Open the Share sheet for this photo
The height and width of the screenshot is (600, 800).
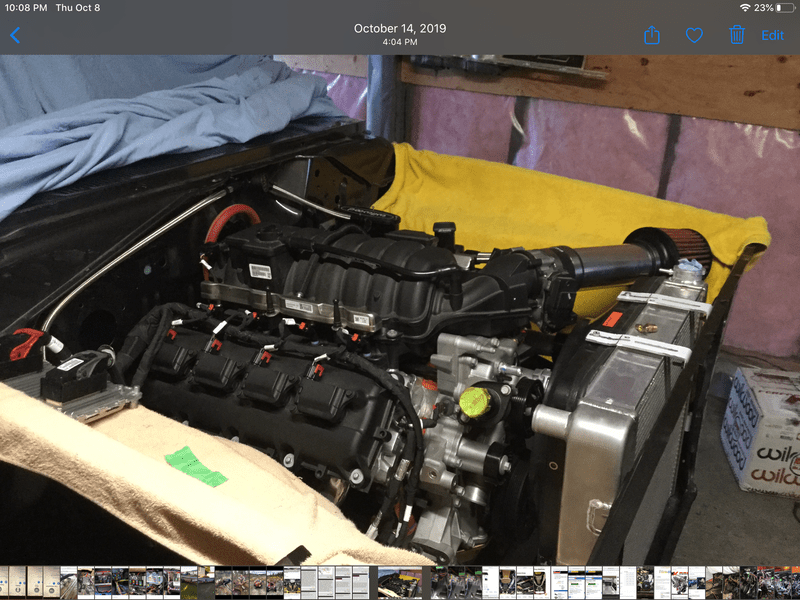(652, 35)
